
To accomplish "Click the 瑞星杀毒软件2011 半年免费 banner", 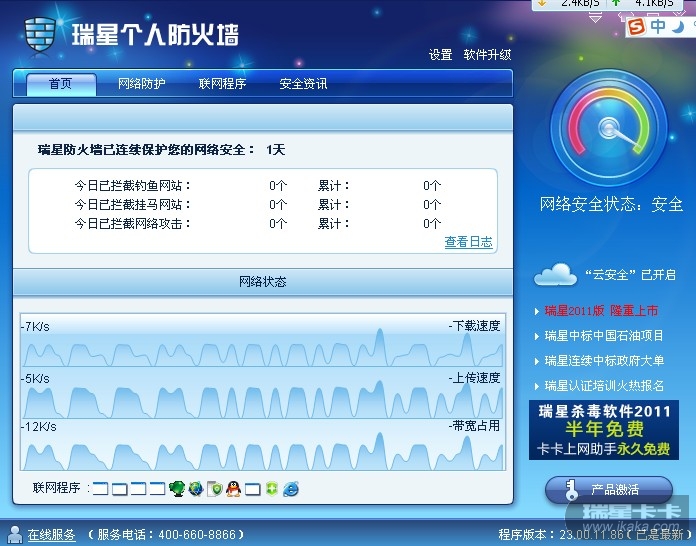I will pos(604,430).
